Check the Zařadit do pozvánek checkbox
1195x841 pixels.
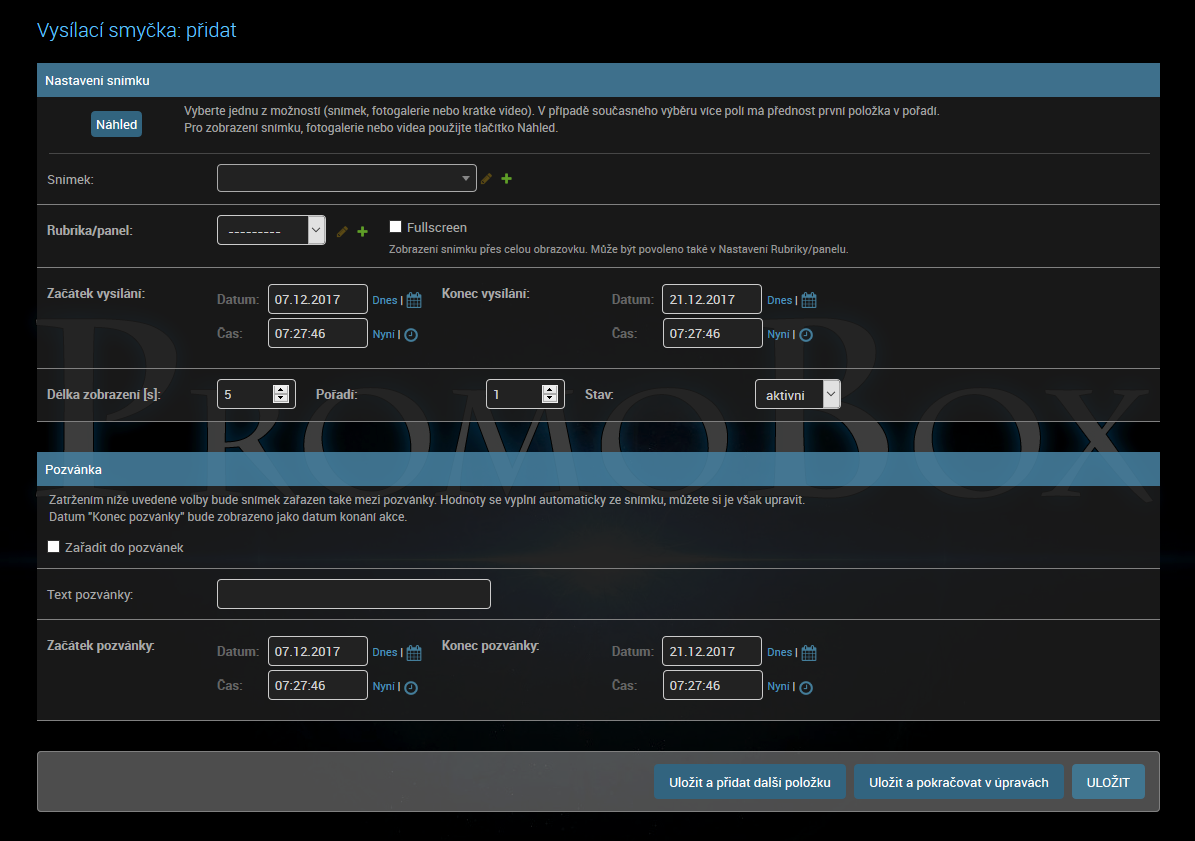pos(54,547)
